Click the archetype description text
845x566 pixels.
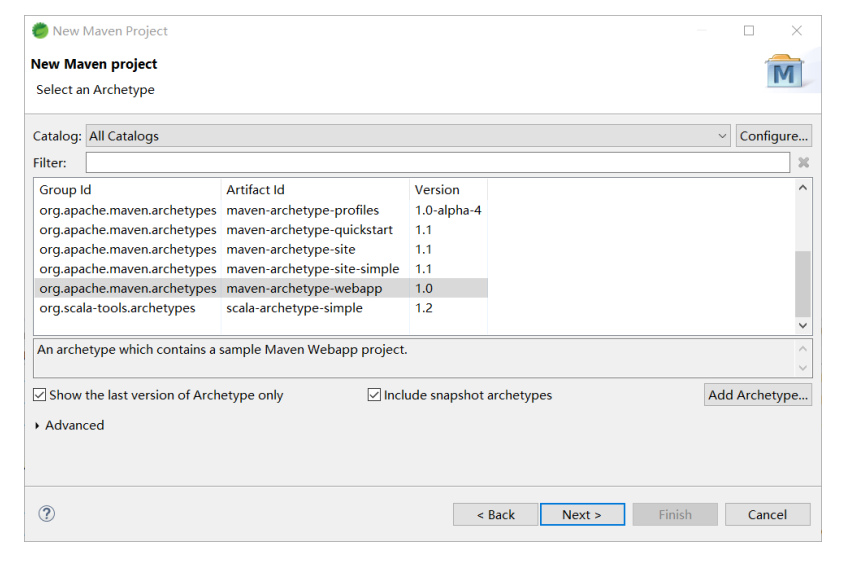click(222, 350)
